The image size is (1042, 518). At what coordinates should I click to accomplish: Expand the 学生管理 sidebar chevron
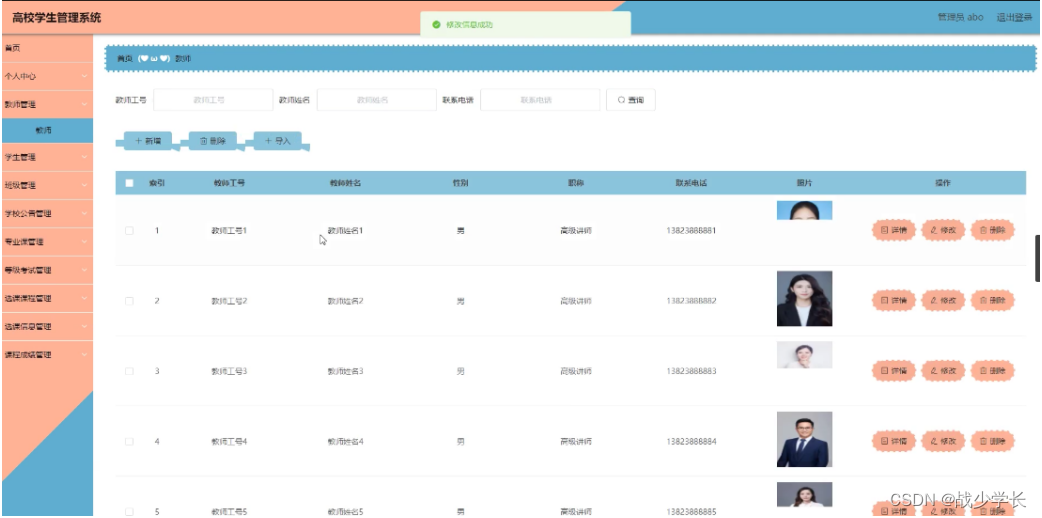coord(84,158)
